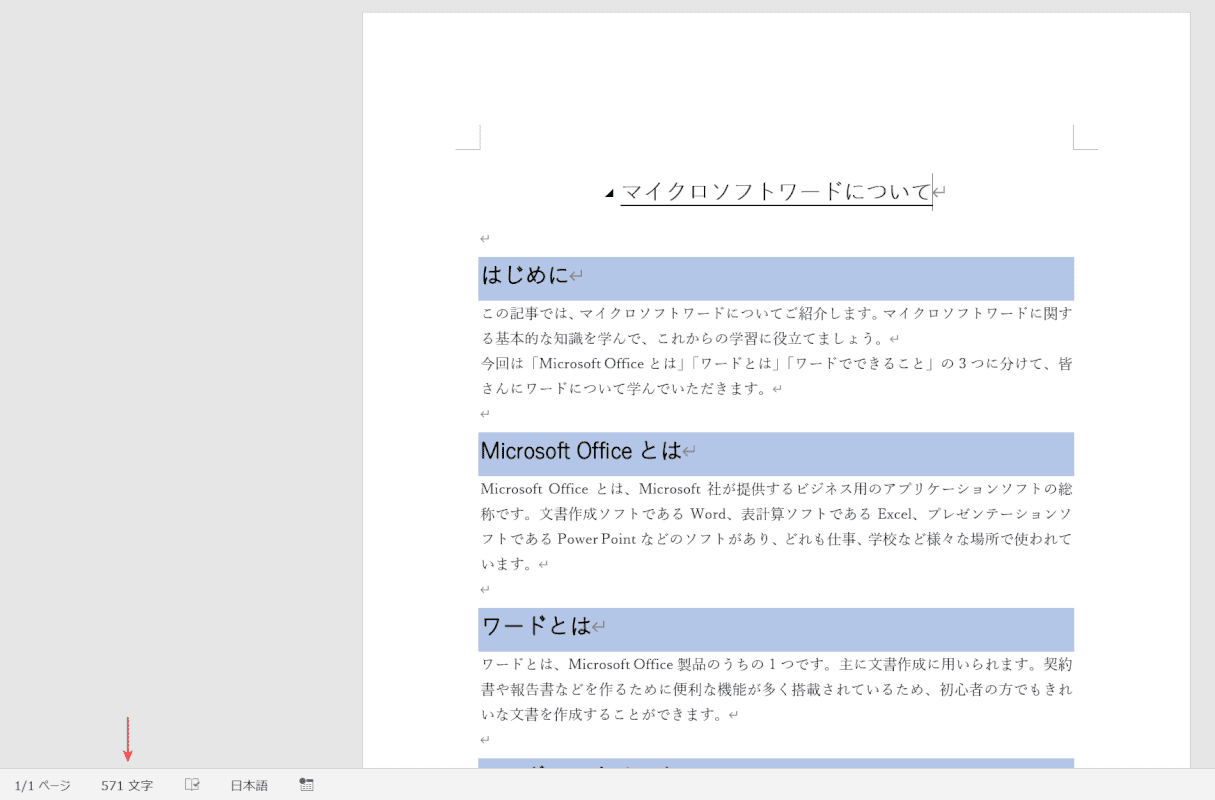Screen dimensions: 1215x800
Task: Click the line starting 今回は「Microsoft Office とは」
Action: (x=776, y=364)
